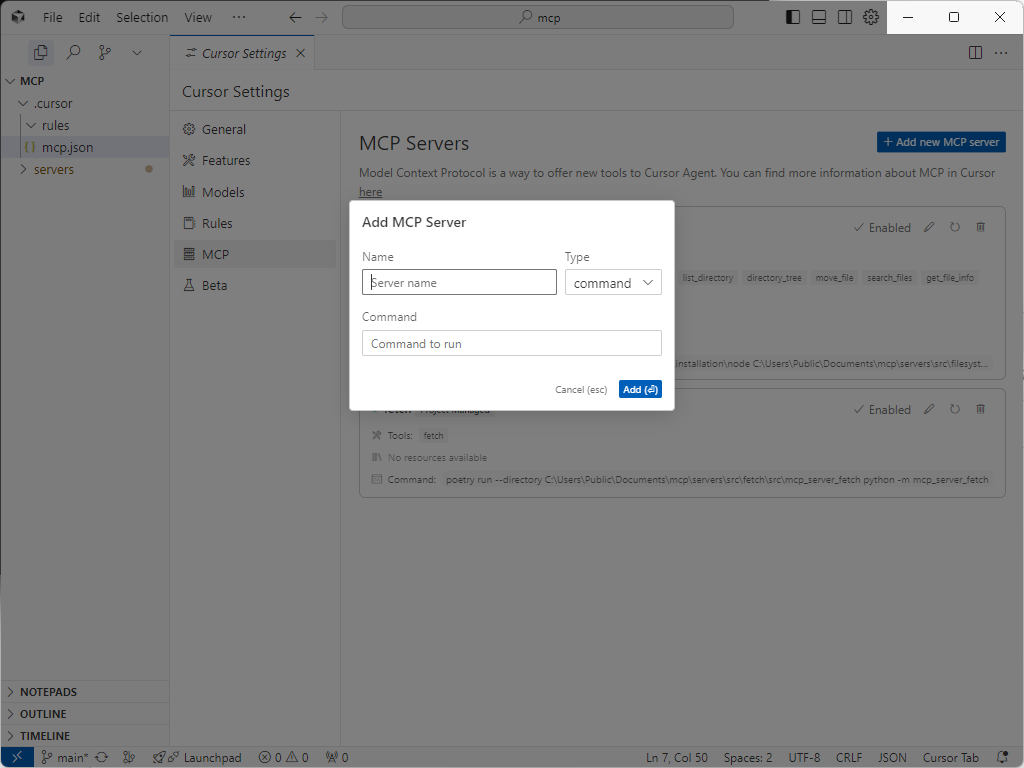Screen dimensions: 1024x768
Task: Expand the servers folder
Action: coord(54,169)
